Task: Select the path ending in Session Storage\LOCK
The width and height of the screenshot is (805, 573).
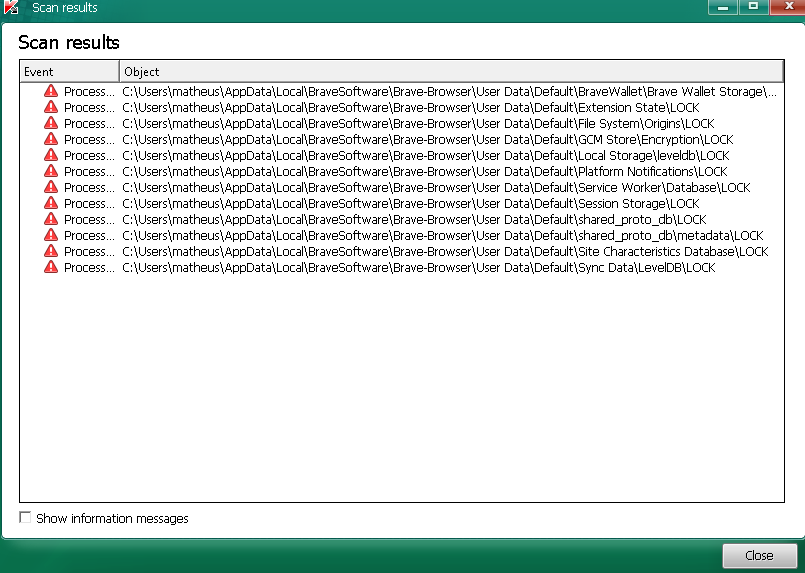Action: point(411,203)
